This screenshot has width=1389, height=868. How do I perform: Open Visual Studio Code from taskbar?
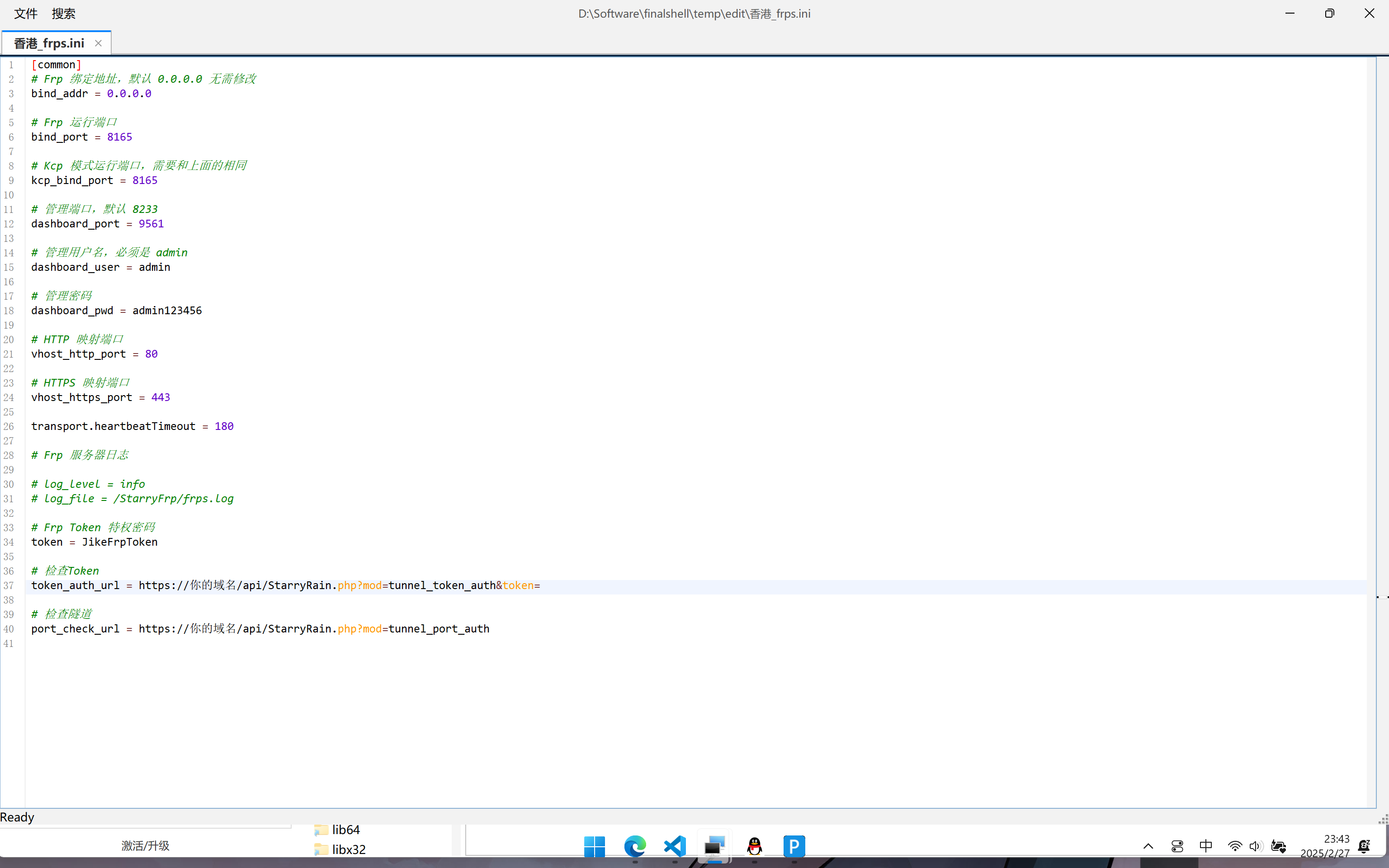675,846
